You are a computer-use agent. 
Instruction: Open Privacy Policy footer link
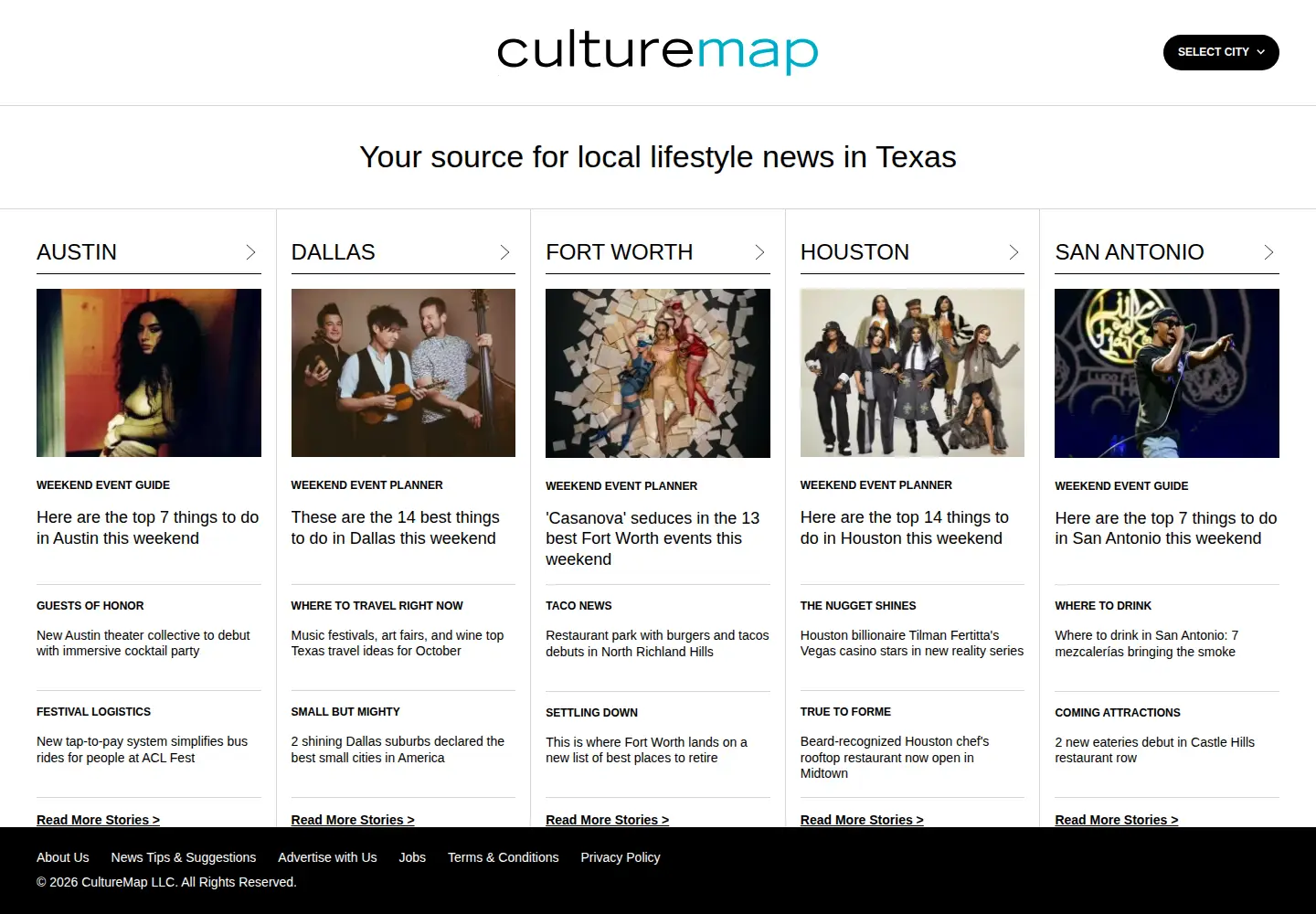coord(621,857)
